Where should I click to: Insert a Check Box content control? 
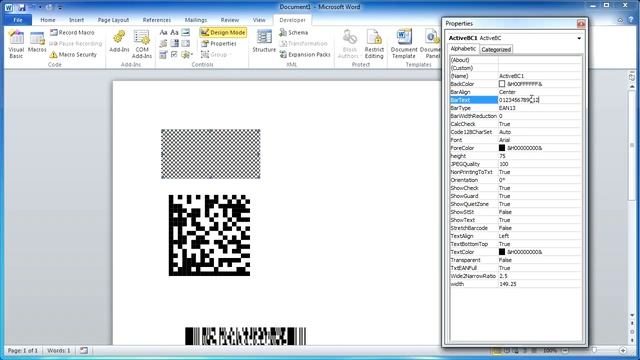pos(174,54)
